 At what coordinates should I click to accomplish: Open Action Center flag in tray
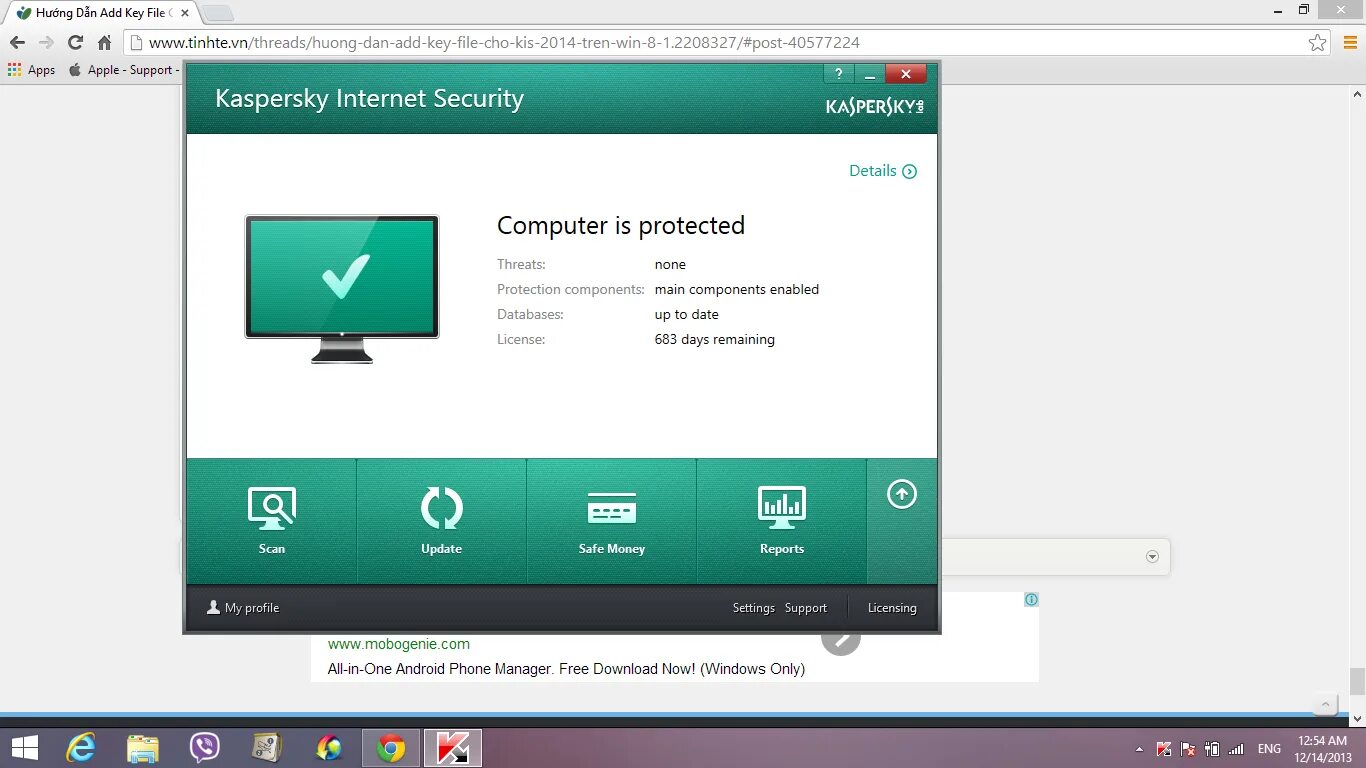(1188, 749)
